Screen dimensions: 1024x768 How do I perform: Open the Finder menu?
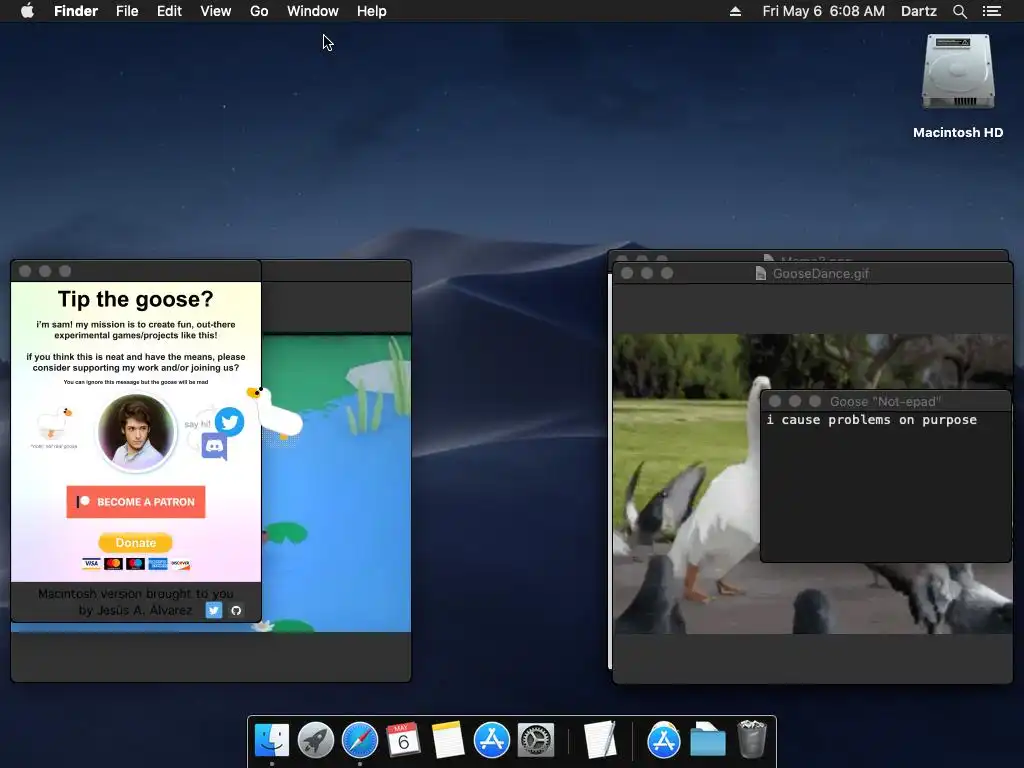click(76, 11)
